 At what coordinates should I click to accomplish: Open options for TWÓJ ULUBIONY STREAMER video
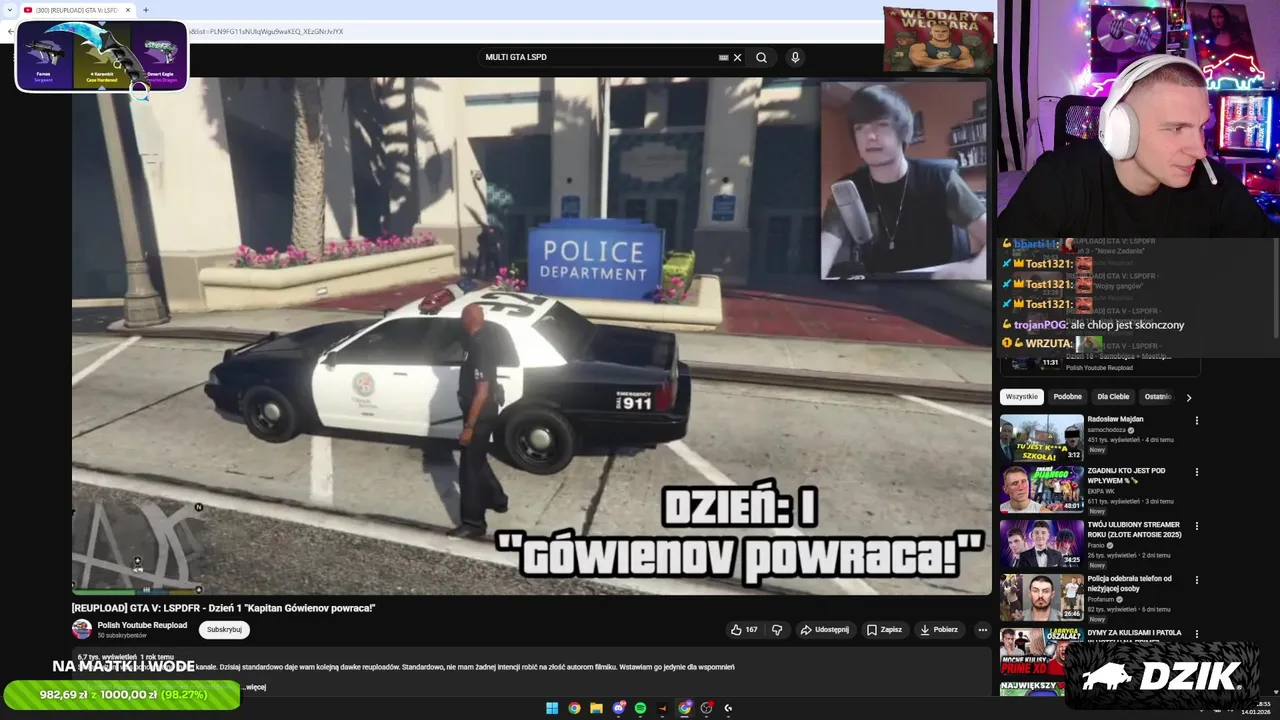coord(1196,526)
